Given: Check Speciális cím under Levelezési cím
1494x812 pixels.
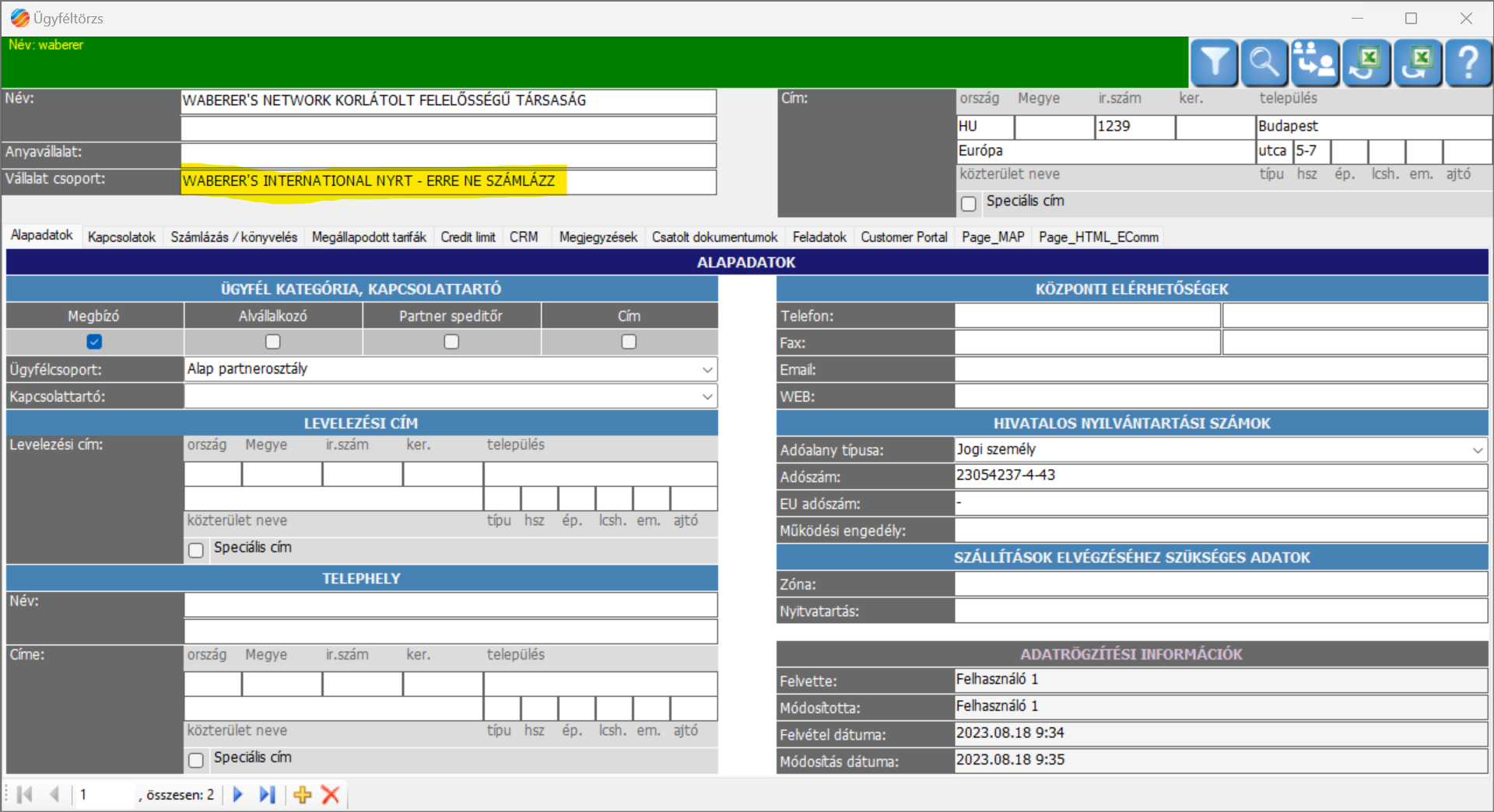Looking at the screenshot, I should point(196,550).
